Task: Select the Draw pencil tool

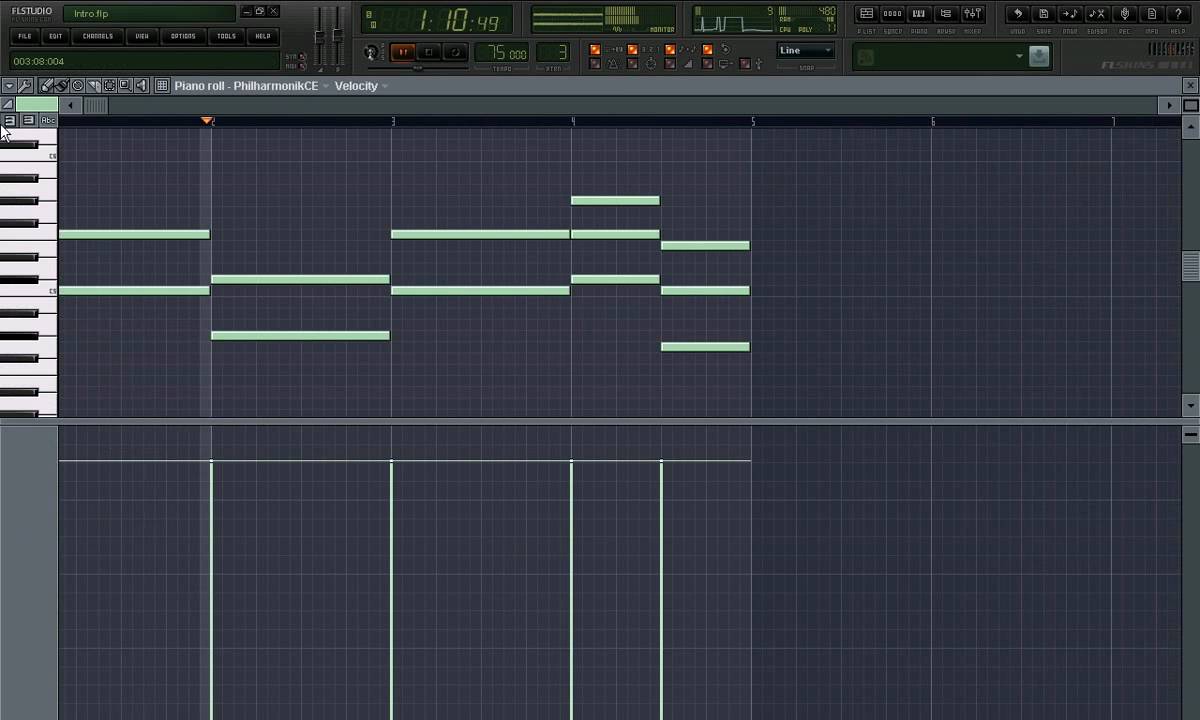Action: point(46,86)
